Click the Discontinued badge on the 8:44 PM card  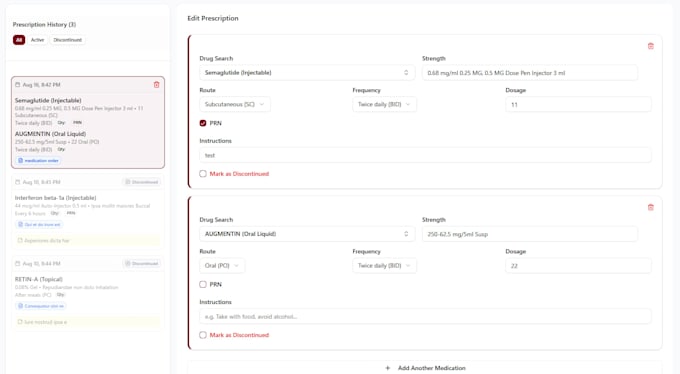click(141, 263)
